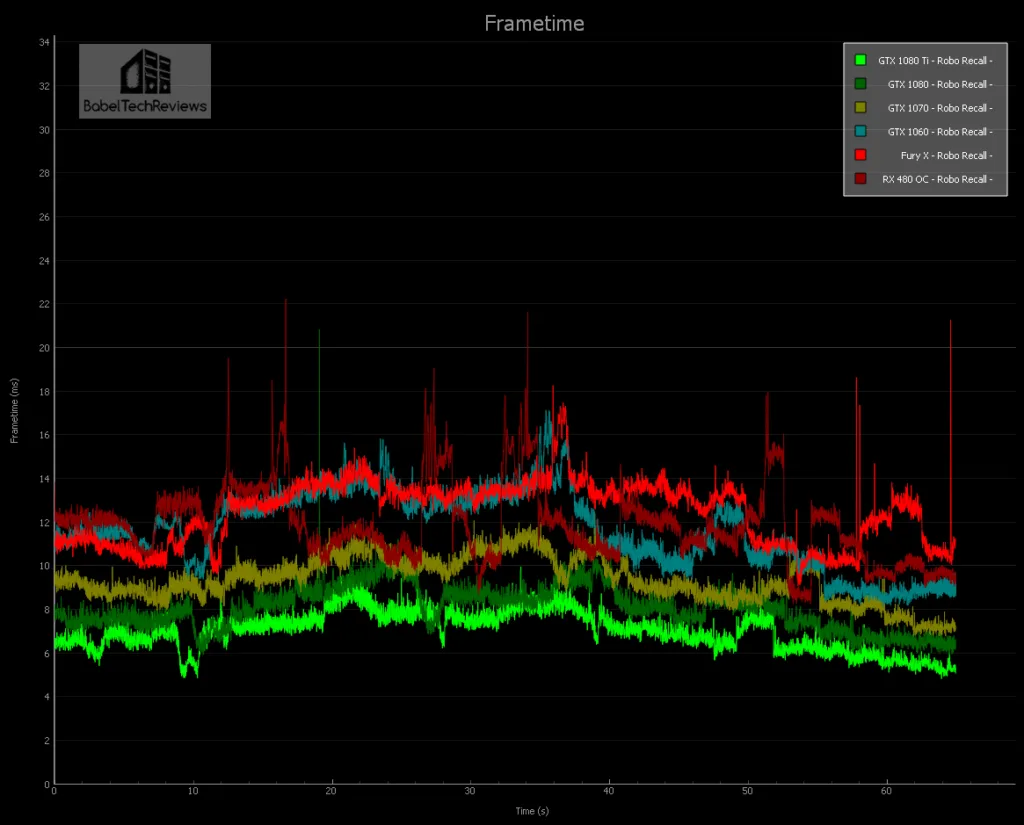Click the BabelTechReviews watermark text
The width and height of the screenshot is (1024, 825).
click(x=145, y=106)
